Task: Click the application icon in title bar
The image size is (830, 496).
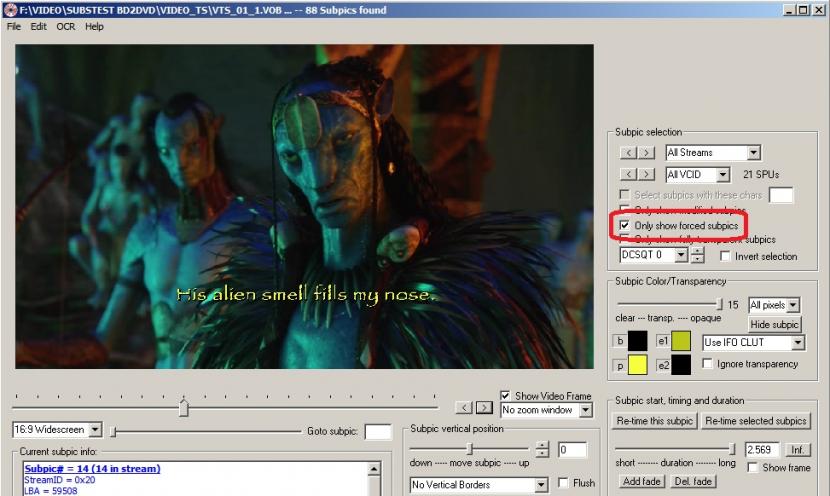Action: (x=10, y=10)
